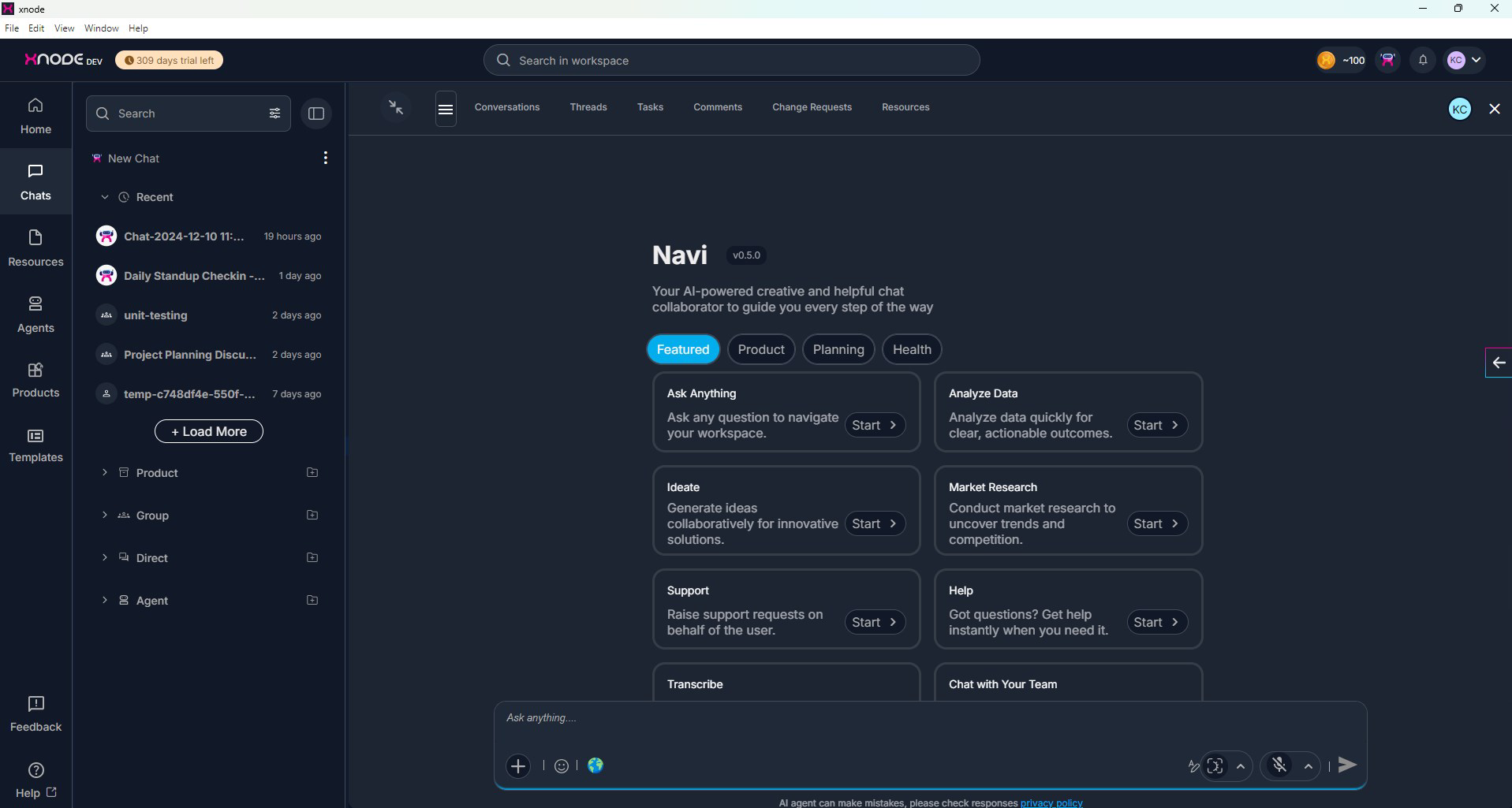Start the Ideate prompt
The height and width of the screenshot is (808, 1512).
(x=875, y=523)
